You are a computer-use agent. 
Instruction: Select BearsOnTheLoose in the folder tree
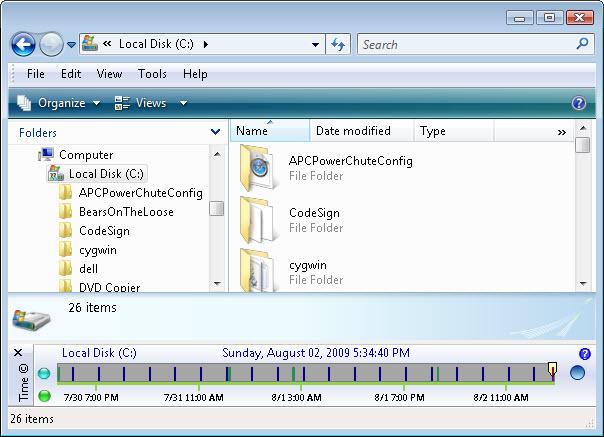point(116,212)
